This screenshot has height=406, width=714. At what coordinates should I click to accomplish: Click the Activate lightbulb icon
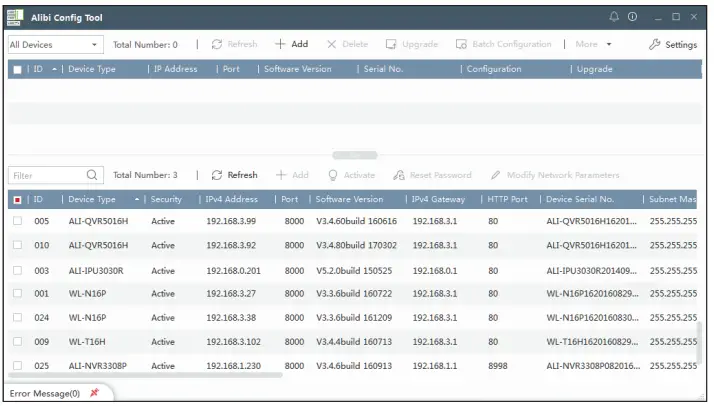(333, 175)
